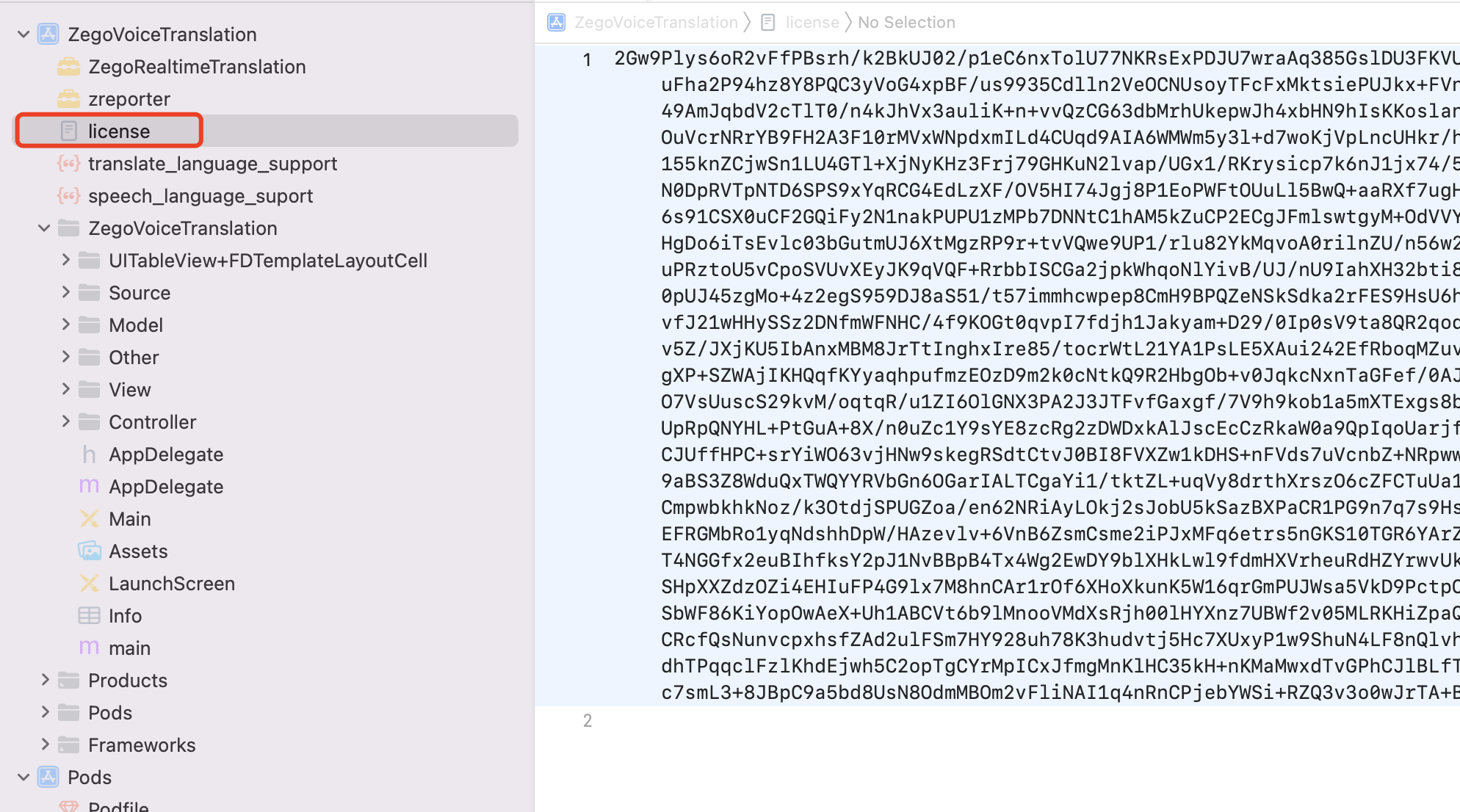Viewport: 1460px width, 812px height.
Task: Select the license file in navigator
Action: 118,130
